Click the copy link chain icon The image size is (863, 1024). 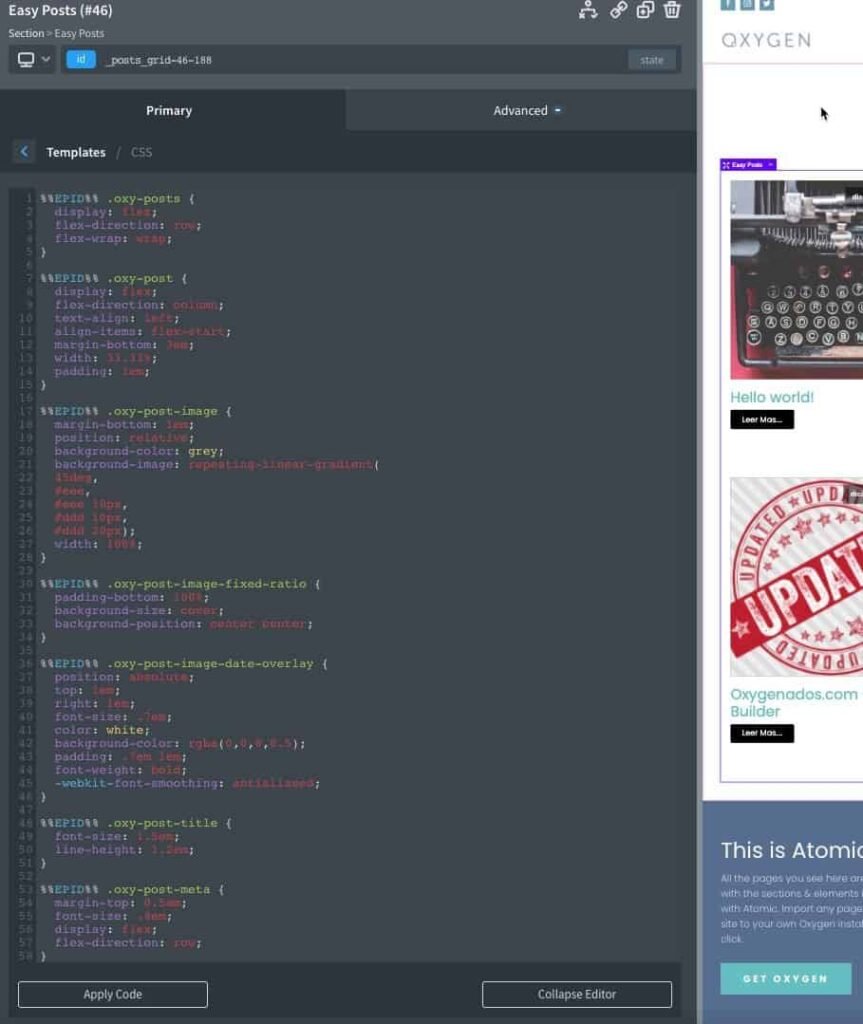[x=619, y=10]
